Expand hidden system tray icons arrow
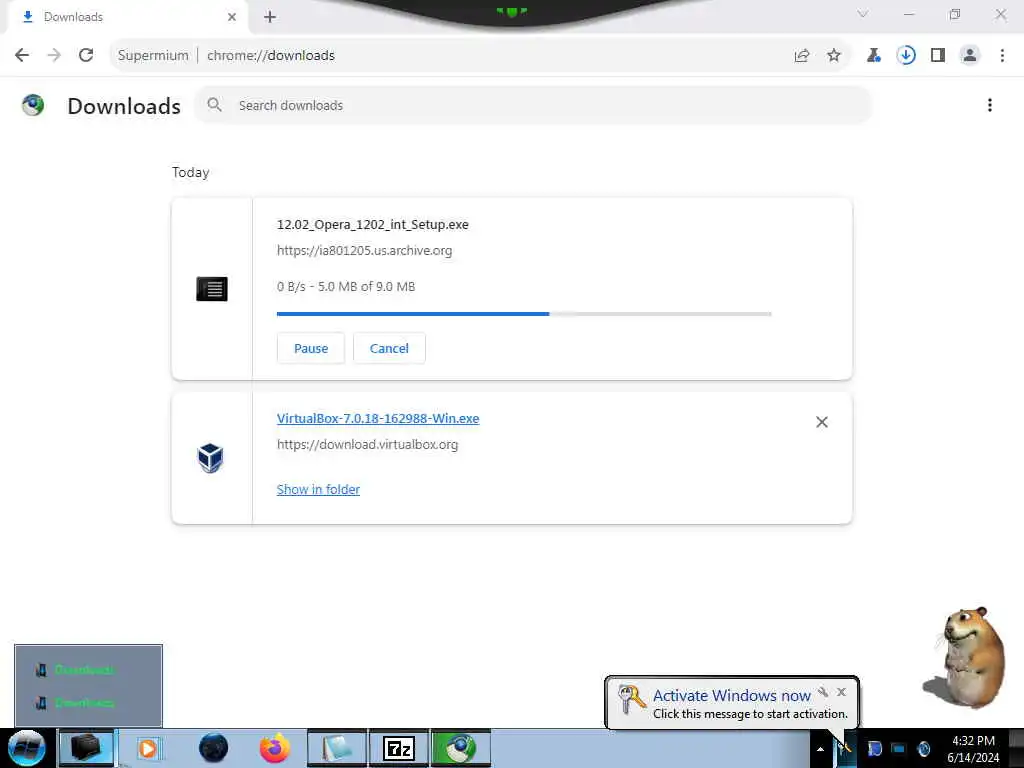 [x=820, y=749]
